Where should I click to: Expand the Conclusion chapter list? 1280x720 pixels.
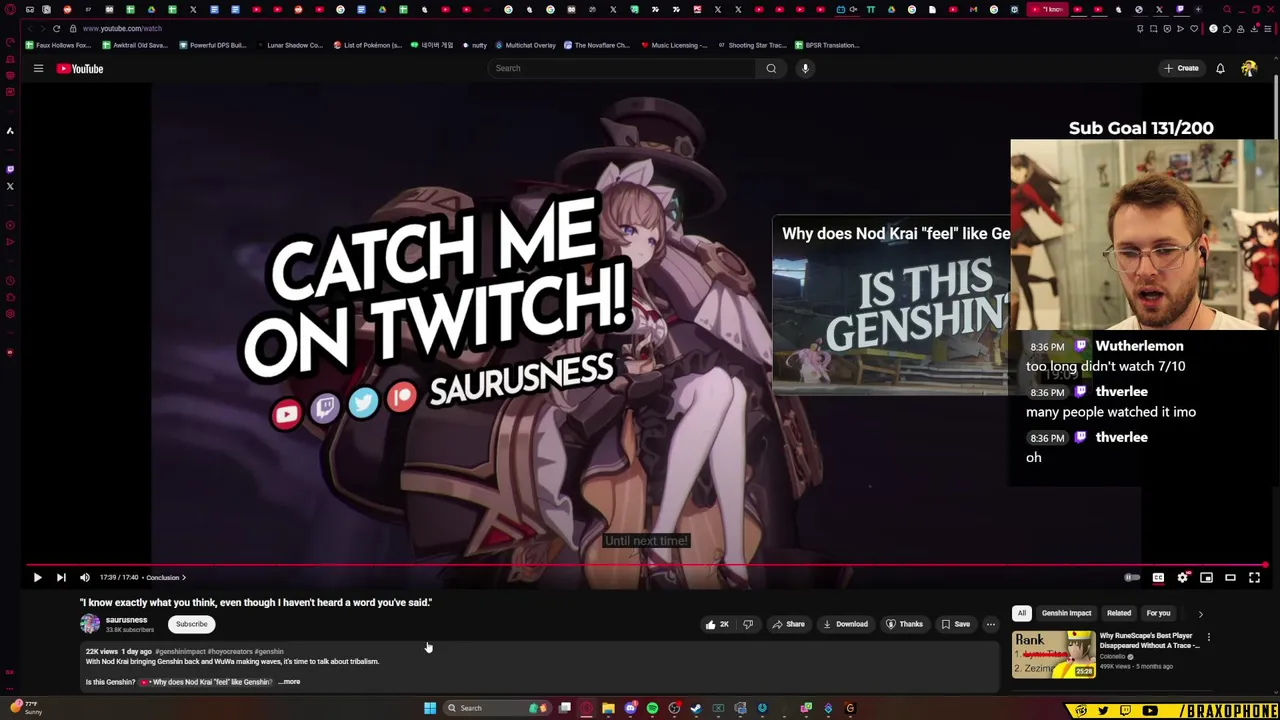(x=166, y=577)
